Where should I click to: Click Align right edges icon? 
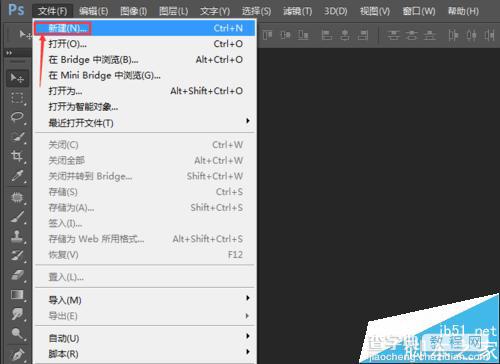(363, 35)
